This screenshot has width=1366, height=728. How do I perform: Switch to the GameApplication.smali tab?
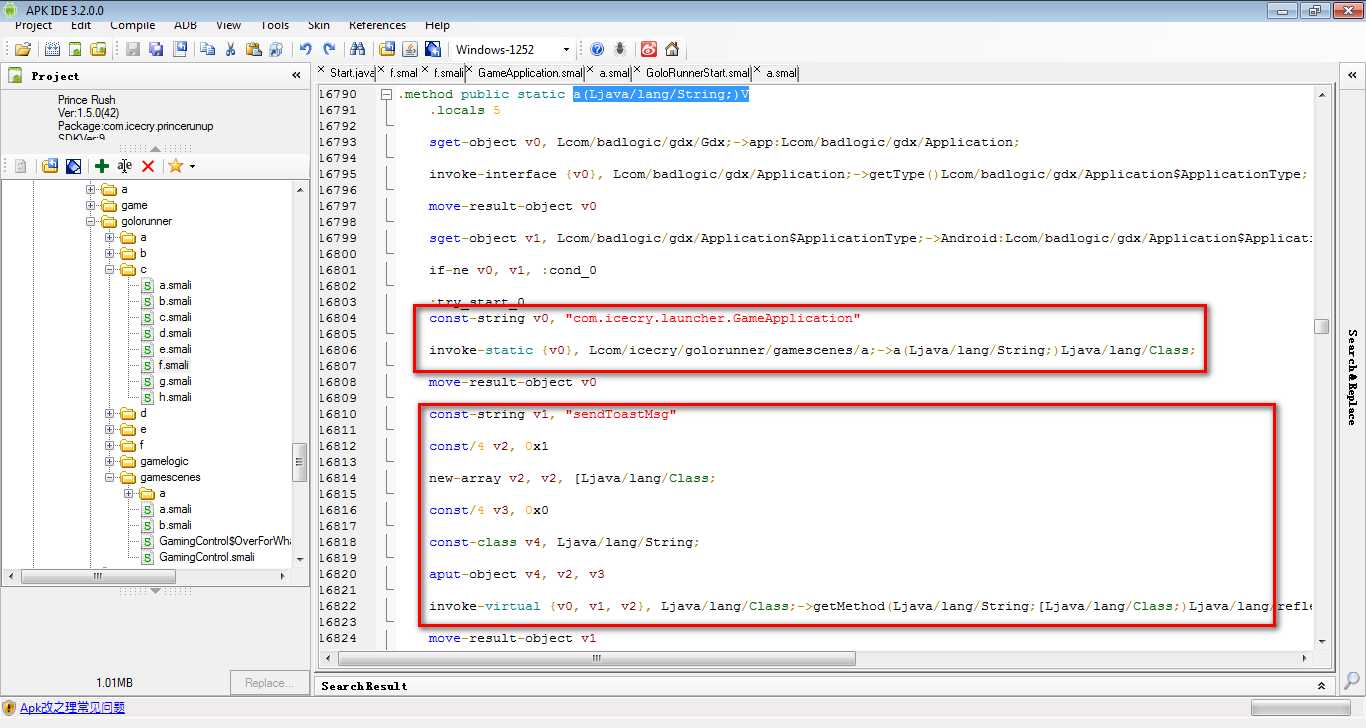[x=530, y=73]
